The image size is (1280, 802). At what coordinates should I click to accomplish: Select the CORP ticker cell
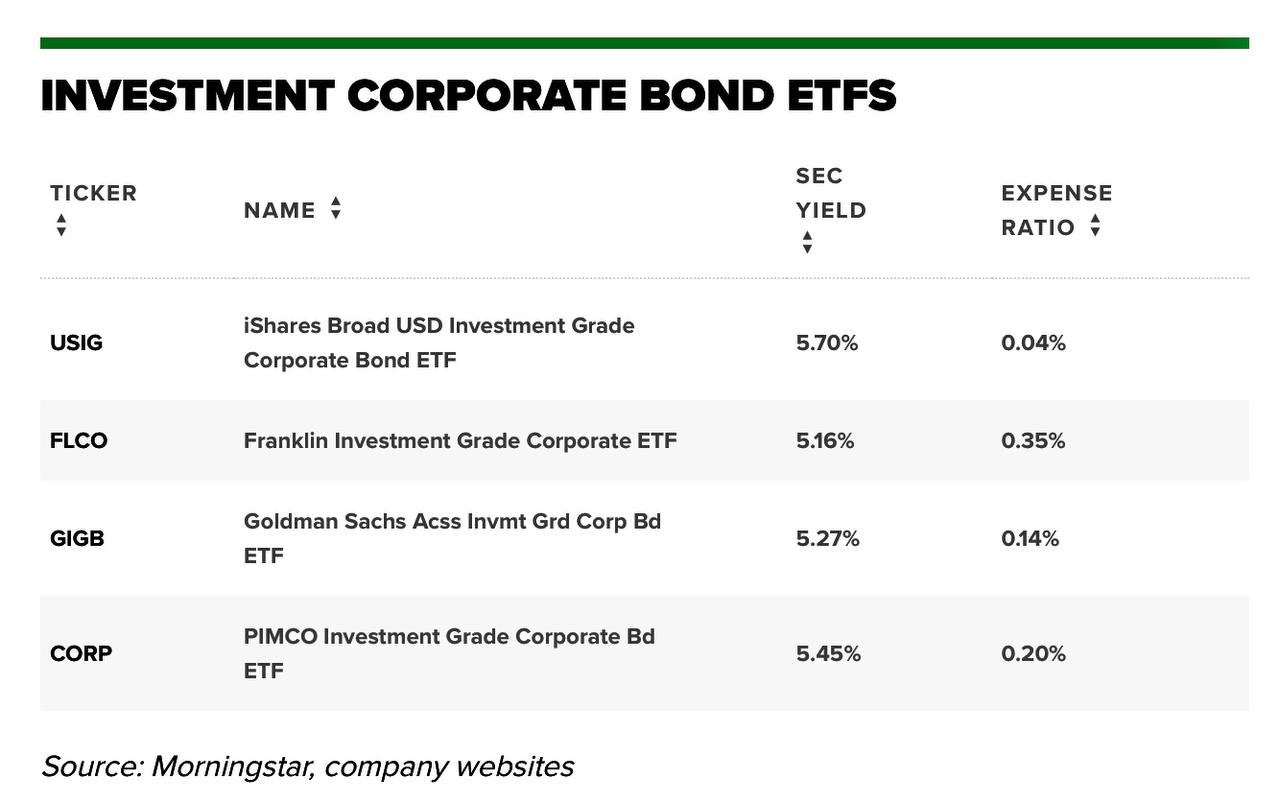click(x=81, y=654)
